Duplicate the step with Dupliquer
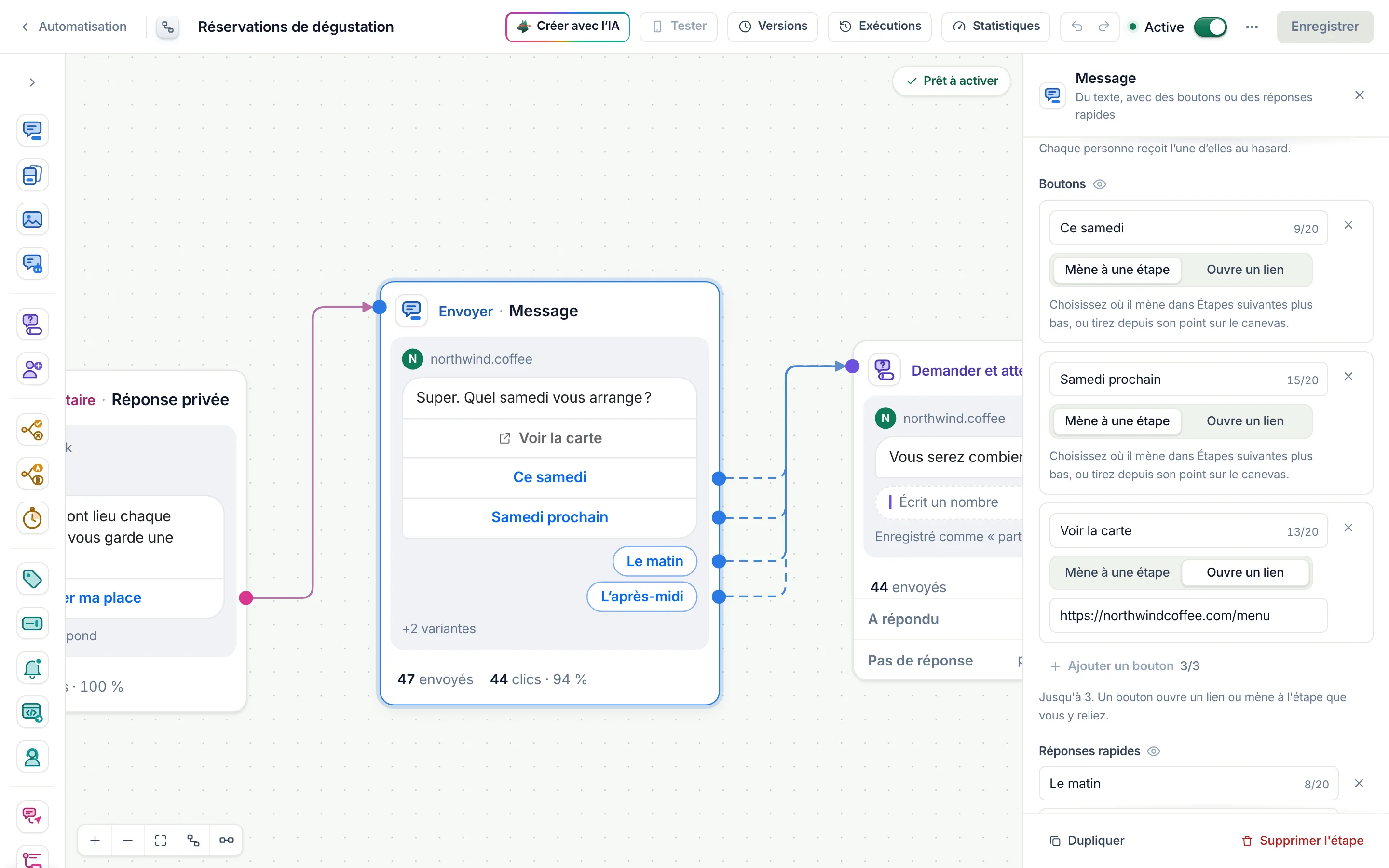Viewport: 1389px width, 868px height. tap(1087, 841)
